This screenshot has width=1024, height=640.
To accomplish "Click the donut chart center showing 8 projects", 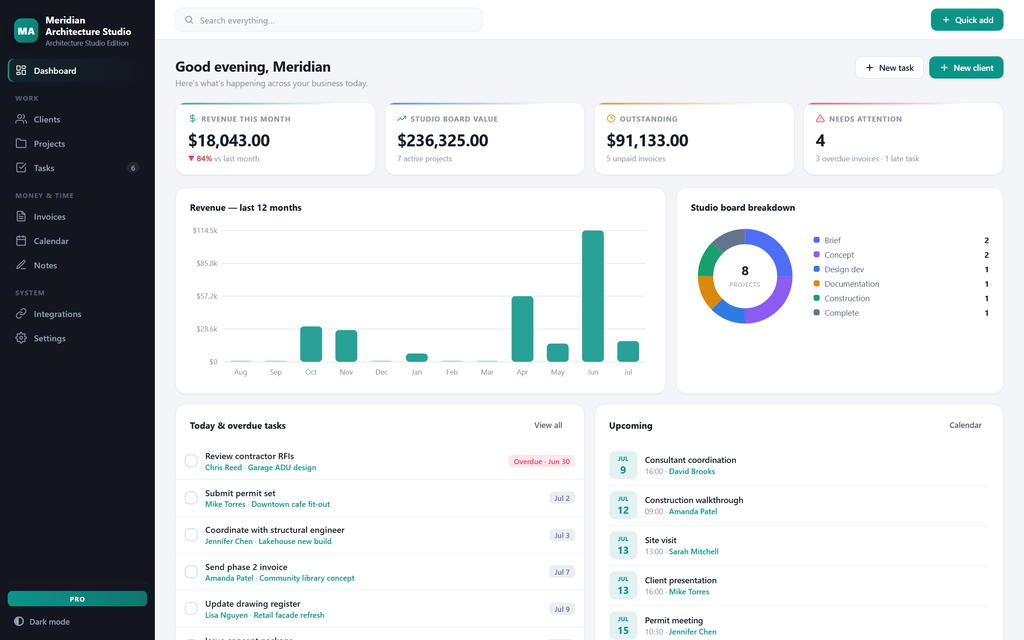I will click(744, 276).
